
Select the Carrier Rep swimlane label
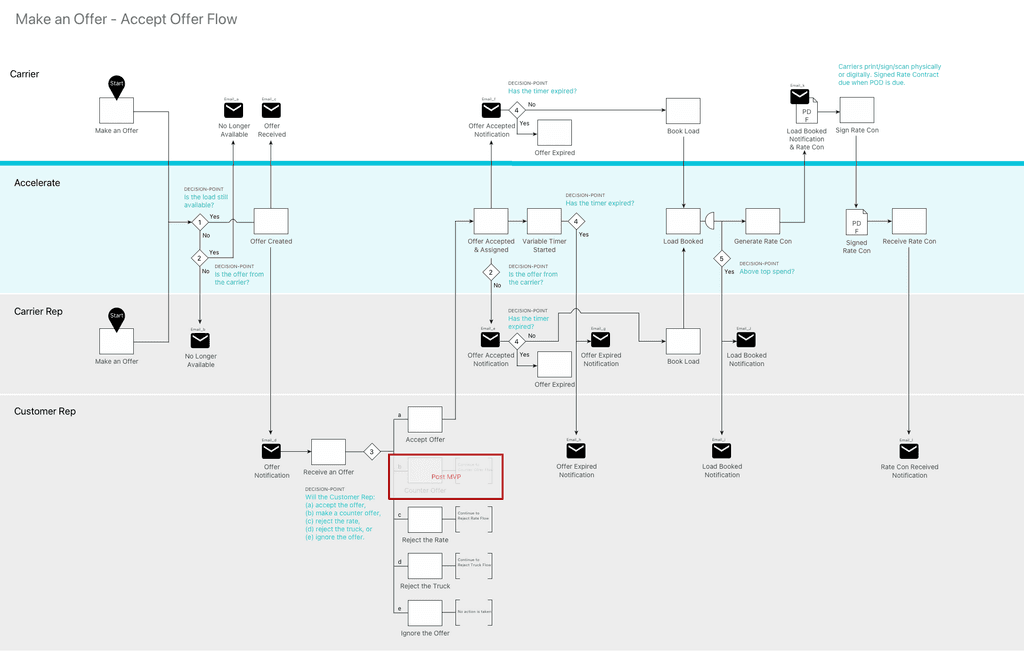[x=39, y=312]
